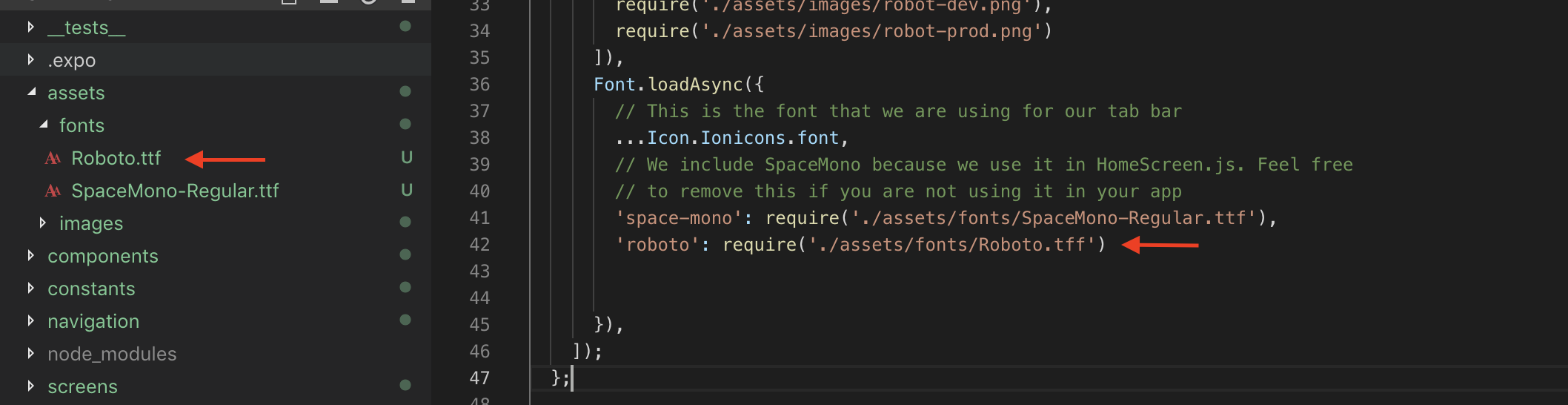This screenshot has width=1568, height=405.
Task: Collapse the fonts folder arrow
Action: (43, 125)
